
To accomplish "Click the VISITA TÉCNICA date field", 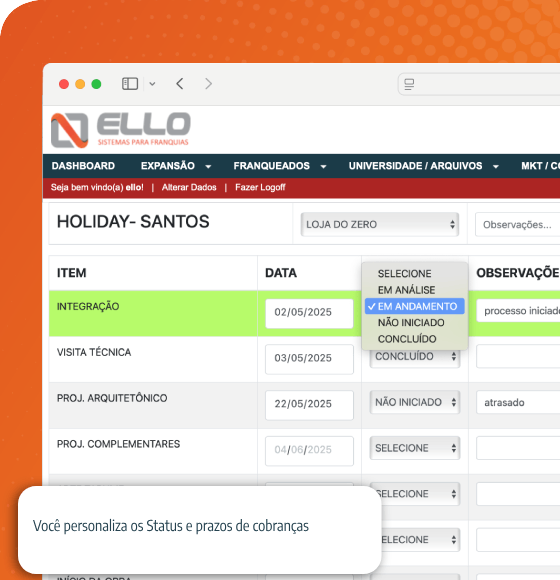I will [x=309, y=358].
